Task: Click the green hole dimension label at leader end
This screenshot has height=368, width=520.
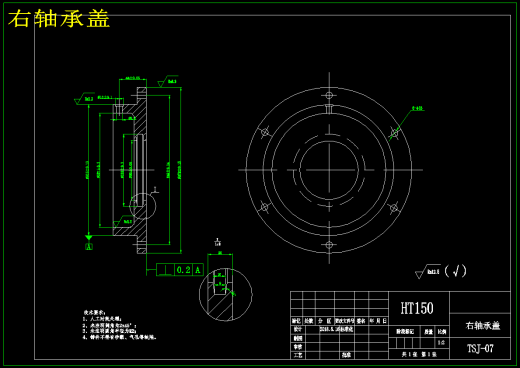Action: tap(417, 108)
